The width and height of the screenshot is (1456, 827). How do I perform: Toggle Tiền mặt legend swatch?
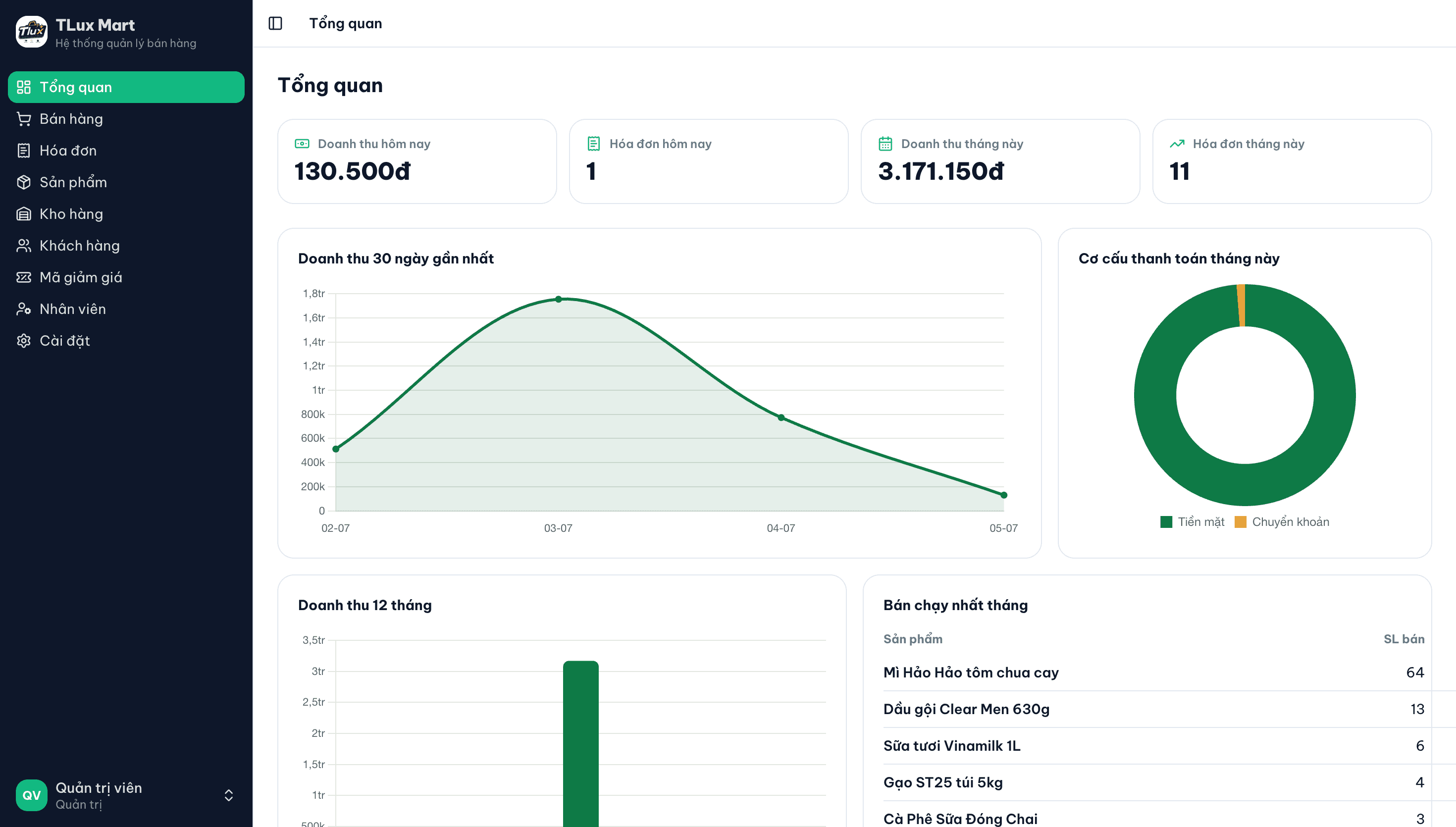point(1166,522)
